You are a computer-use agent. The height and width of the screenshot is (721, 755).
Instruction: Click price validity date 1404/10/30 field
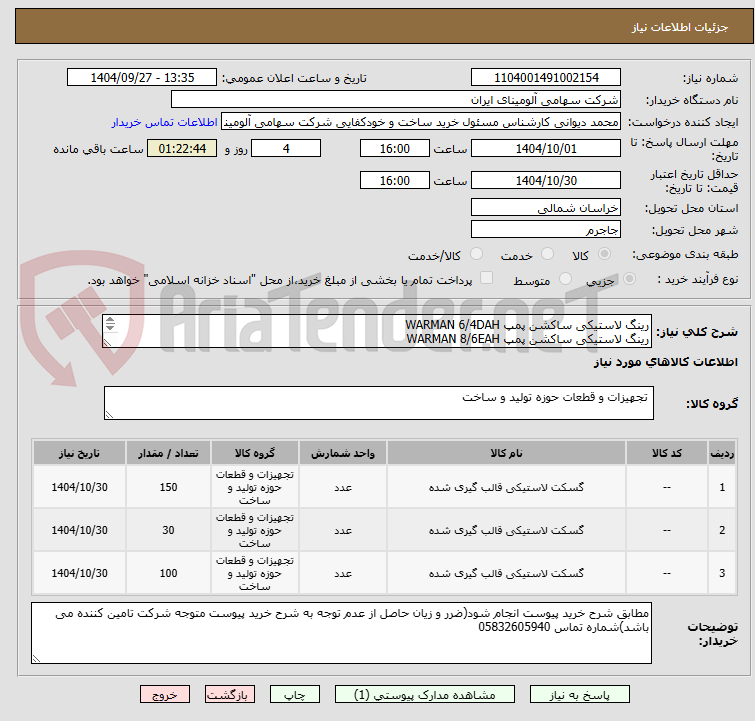click(546, 181)
